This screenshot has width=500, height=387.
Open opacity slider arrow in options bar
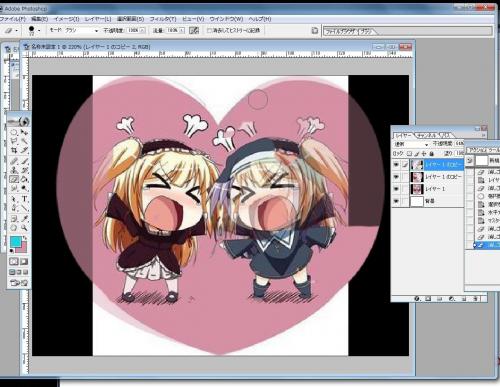point(142,30)
